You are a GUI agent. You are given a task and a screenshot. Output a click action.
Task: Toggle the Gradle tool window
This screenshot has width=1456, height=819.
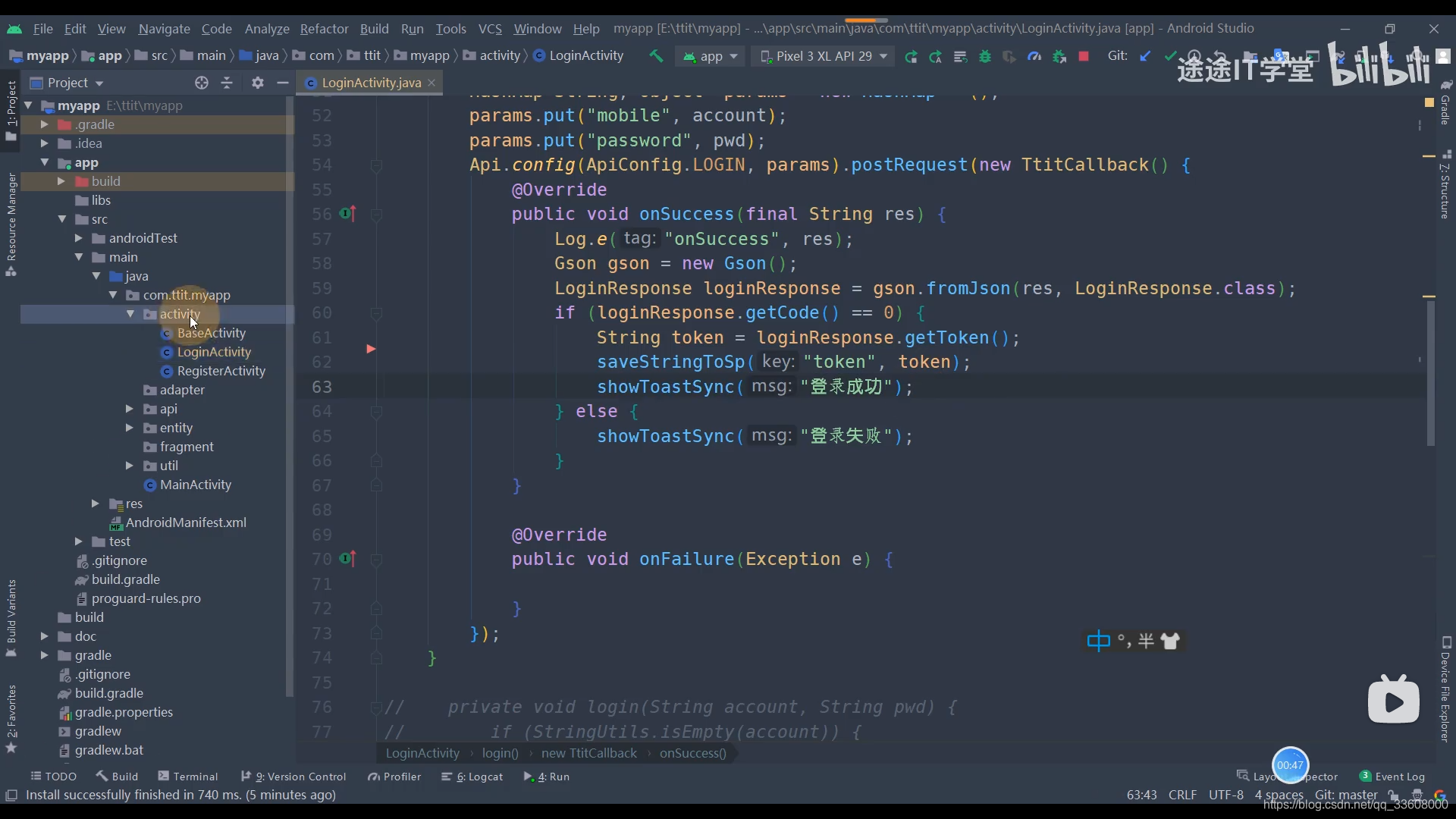pyautogui.click(x=1445, y=102)
